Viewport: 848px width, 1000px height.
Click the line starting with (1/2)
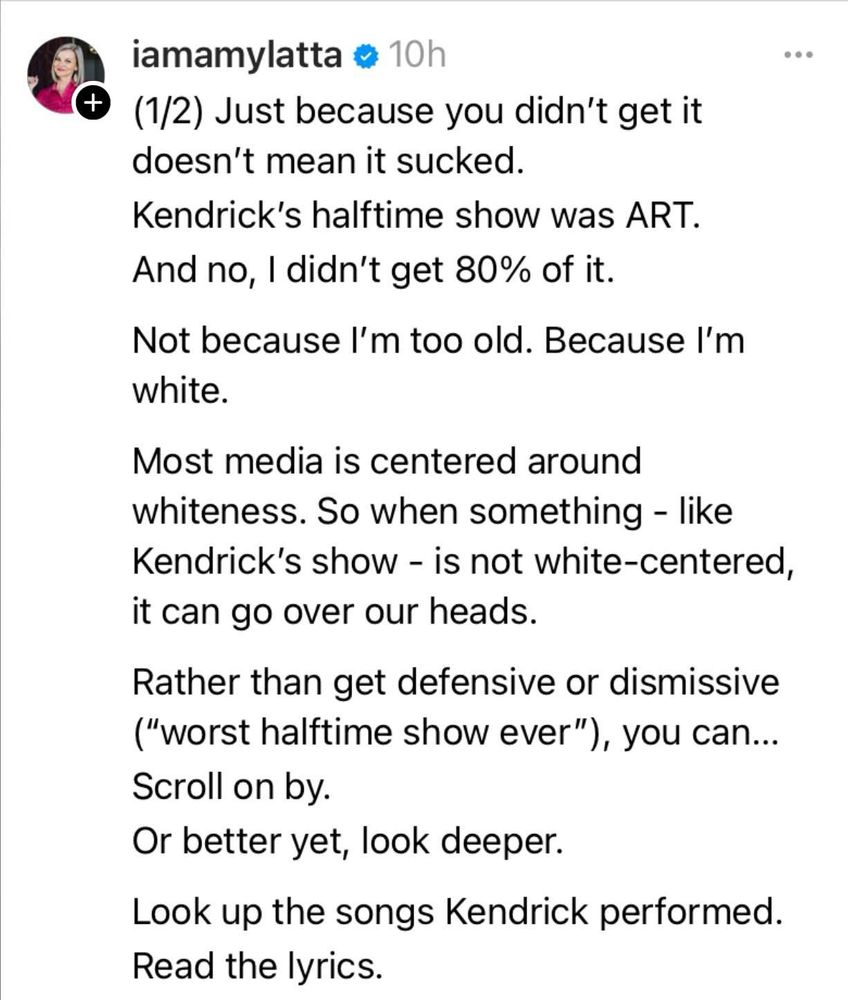click(x=417, y=112)
